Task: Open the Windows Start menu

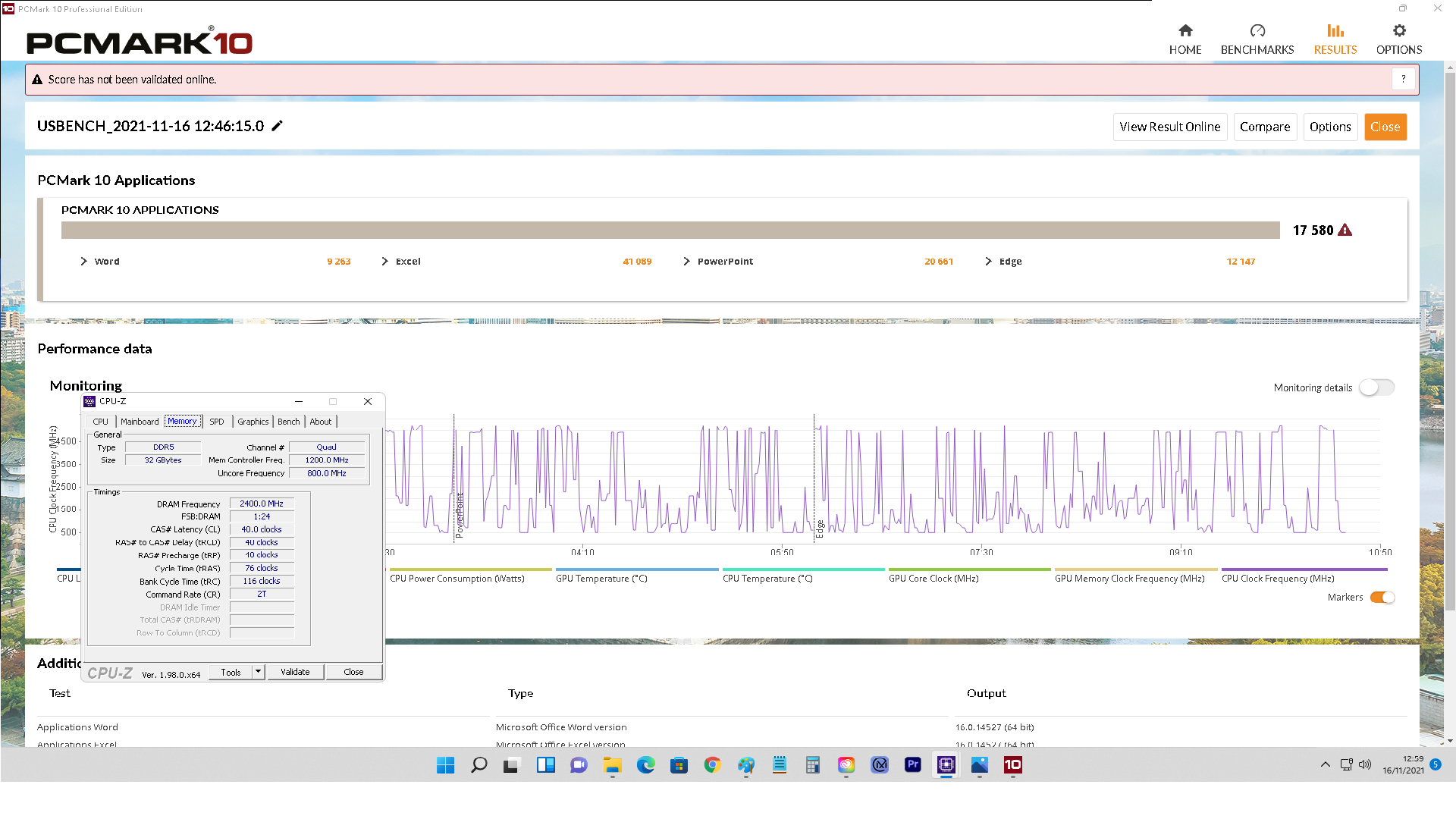Action: pyautogui.click(x=445, y=765)
